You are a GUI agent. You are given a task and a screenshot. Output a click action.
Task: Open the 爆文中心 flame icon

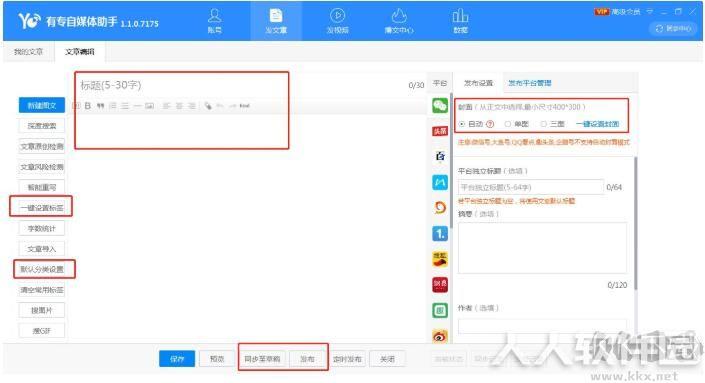click(x=399, y=21)
